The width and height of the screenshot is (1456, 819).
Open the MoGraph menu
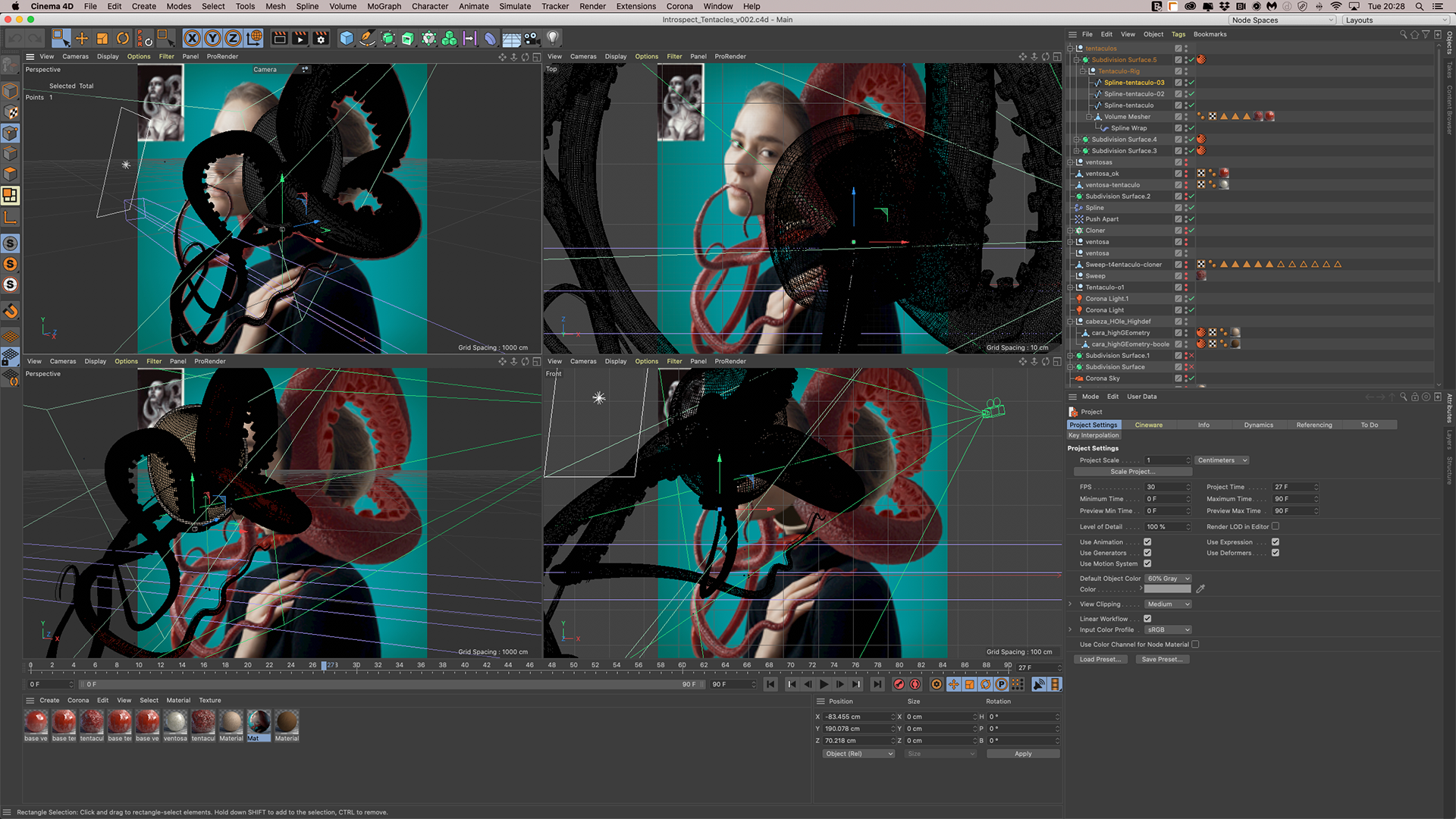pyautogui.click(x=384, y=6)
